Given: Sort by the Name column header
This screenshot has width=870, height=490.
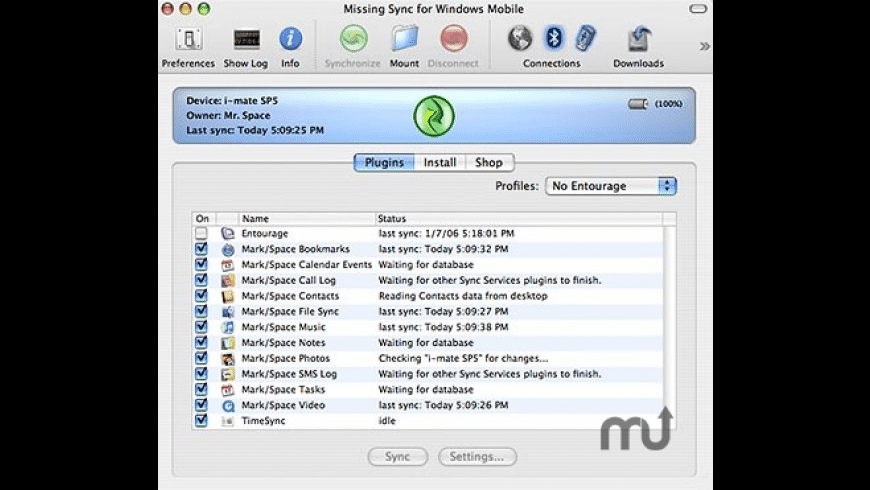Looking at the screenshot, I should click(x=307, y=219).
